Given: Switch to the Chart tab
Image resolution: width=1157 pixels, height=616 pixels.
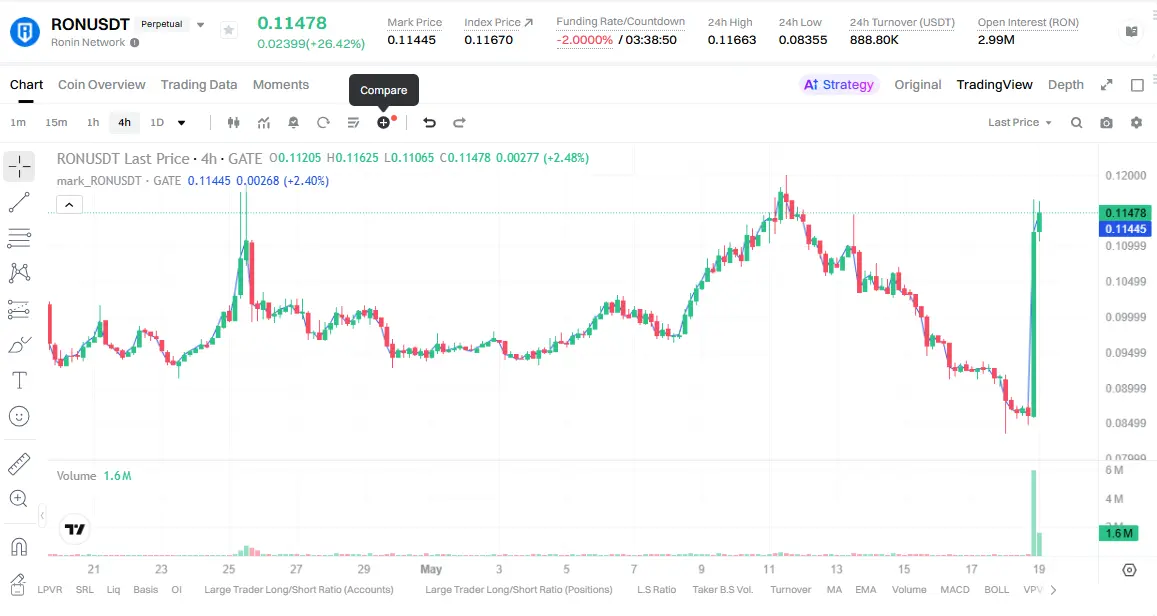Looking at the screenshot, I should point(27,85).
